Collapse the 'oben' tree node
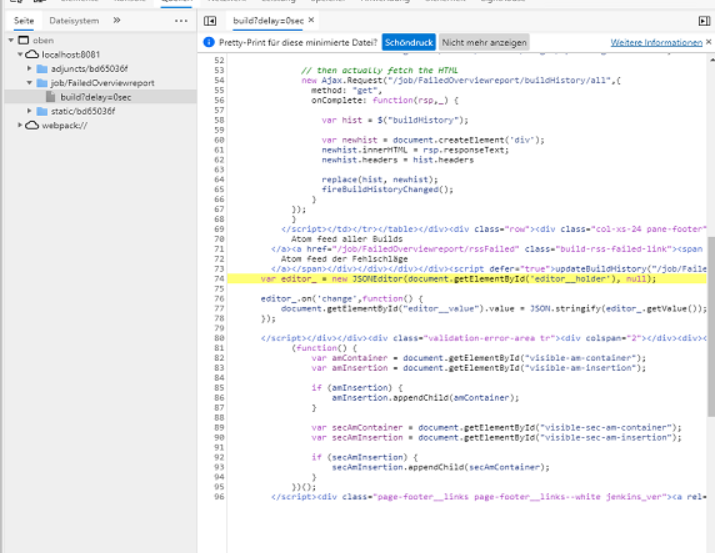The image size is (715, 553). click(x=11, y=40)
